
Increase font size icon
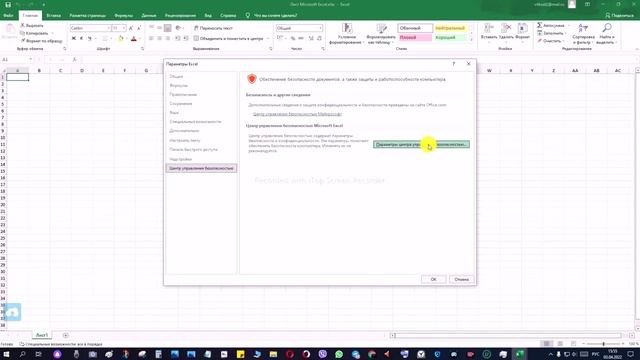[x=131, y=28]
